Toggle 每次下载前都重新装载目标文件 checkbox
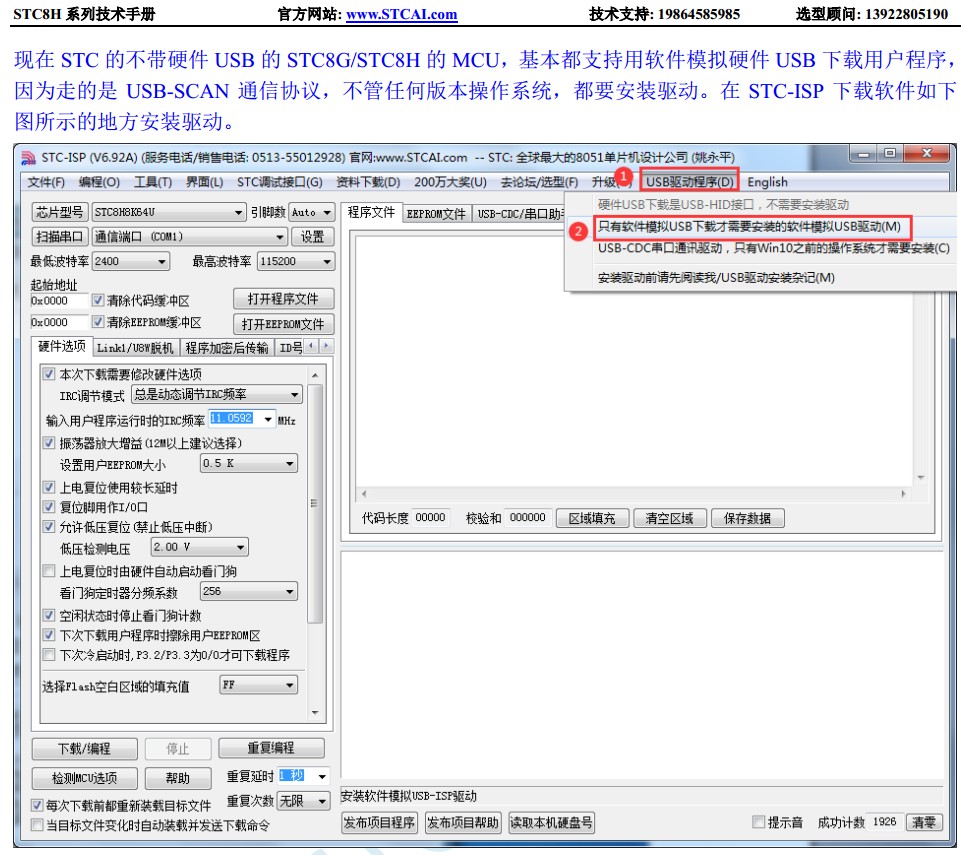The height and width of the screenshot is (855, 963). click(x=37, y=805)
